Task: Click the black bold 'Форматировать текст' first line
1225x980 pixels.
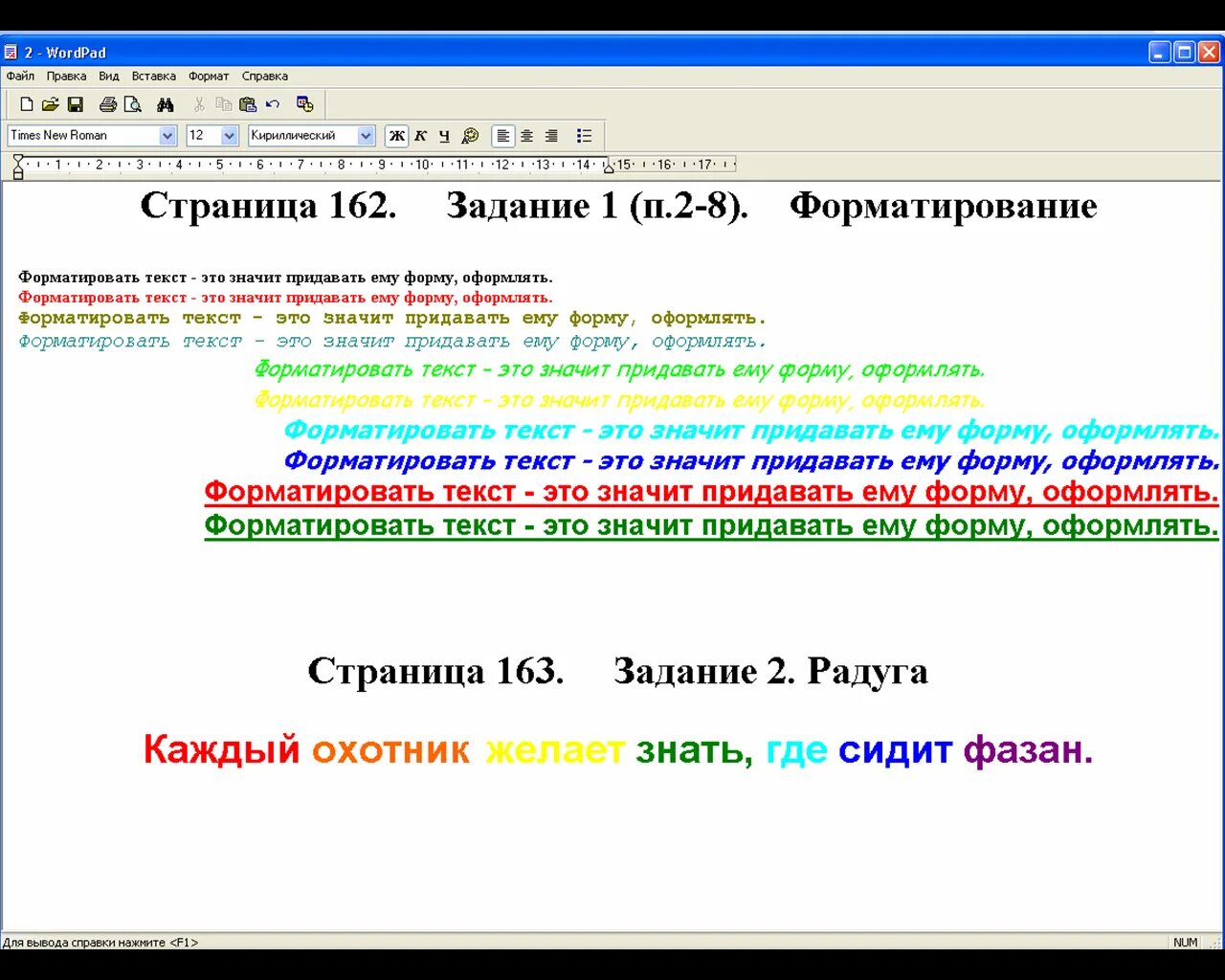Action: (285, 278)
